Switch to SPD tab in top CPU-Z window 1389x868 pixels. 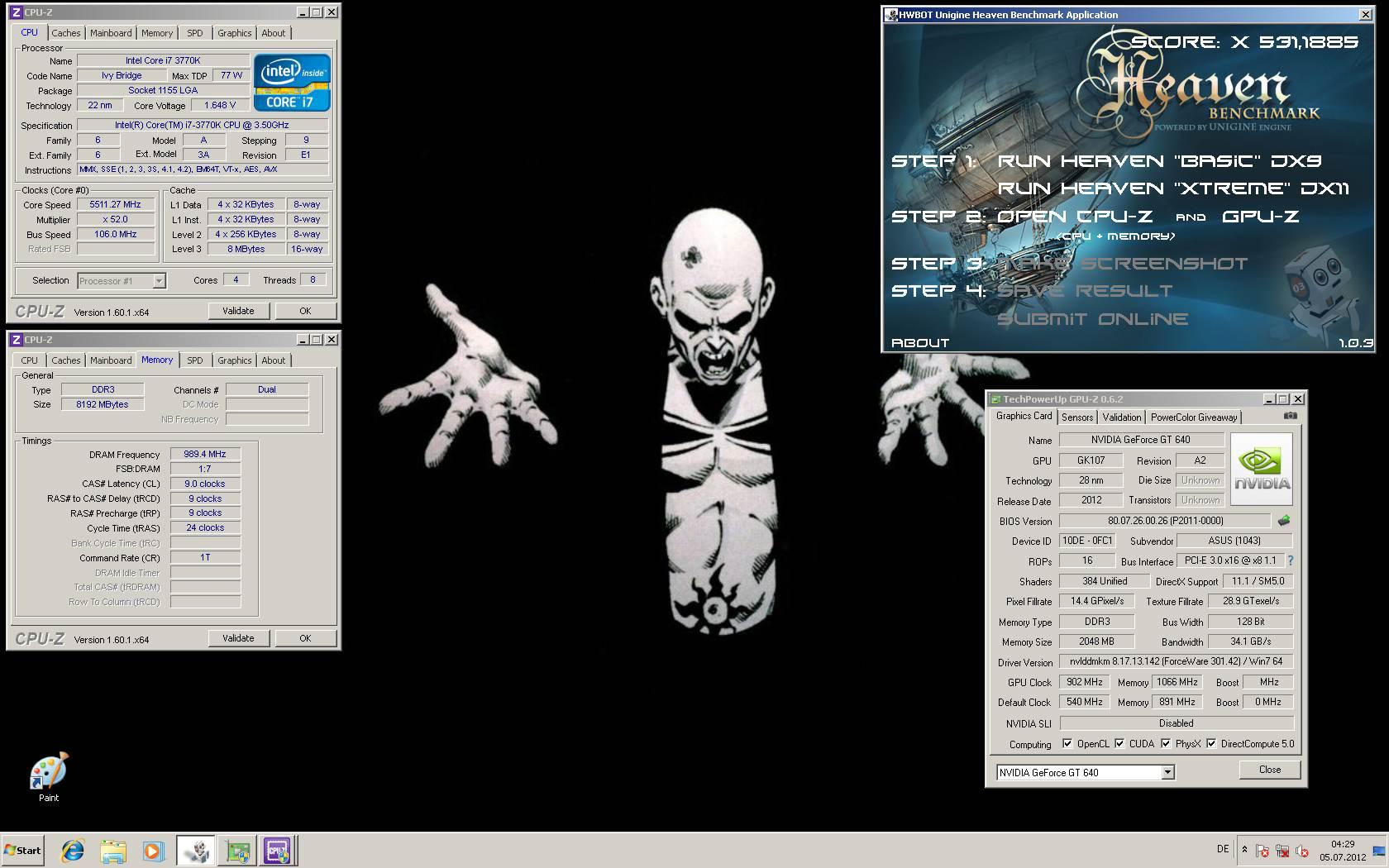click(195, 33)
